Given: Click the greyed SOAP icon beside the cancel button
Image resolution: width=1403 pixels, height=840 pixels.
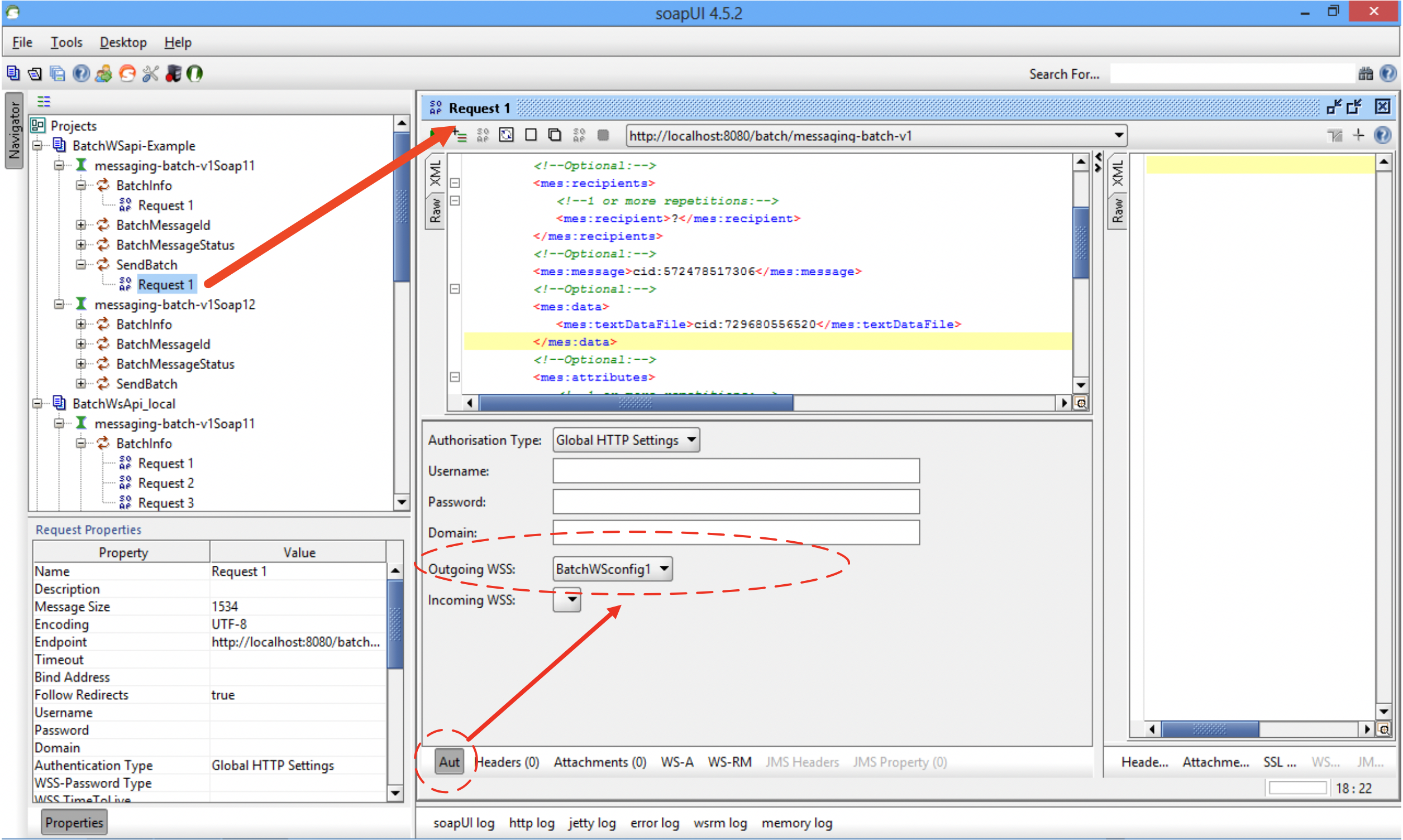Looking at the screenshot, I should [x=579, y=135].
